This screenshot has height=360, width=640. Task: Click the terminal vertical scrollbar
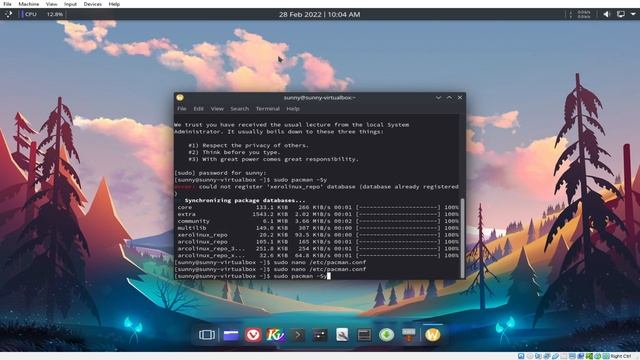(x=462, y=238)
